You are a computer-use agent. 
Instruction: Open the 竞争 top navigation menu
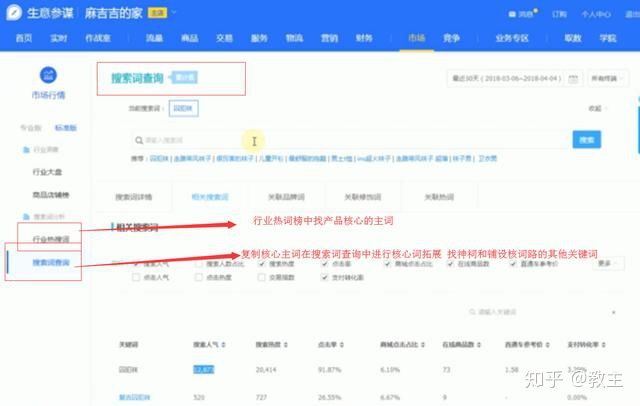coord(452,37)
